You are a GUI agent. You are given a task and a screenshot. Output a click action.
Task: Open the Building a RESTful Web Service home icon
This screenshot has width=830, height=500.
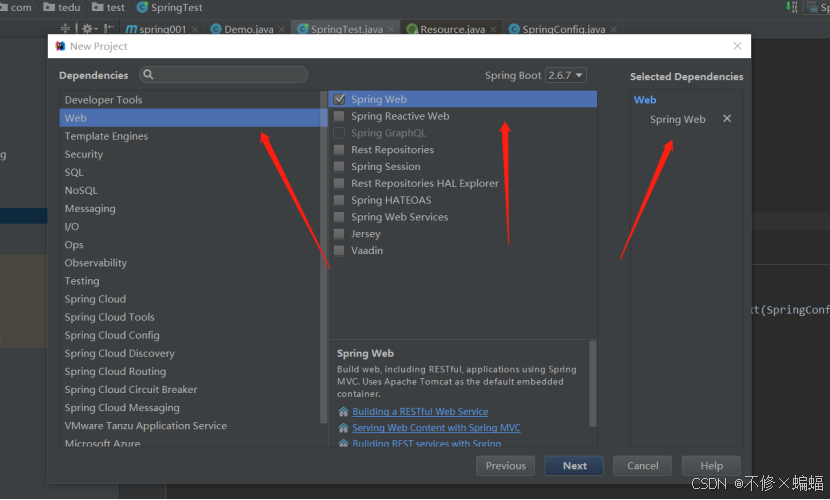pos(344,412)
